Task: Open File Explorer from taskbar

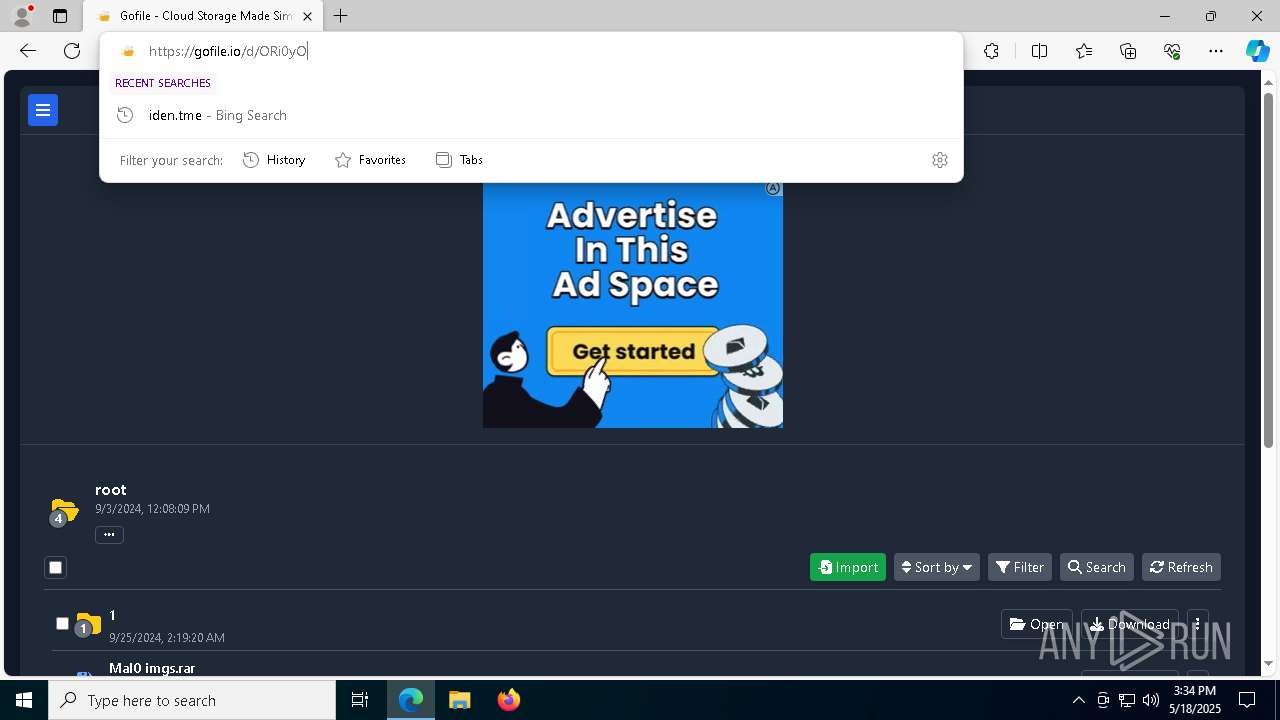Action: coord(460,700)
